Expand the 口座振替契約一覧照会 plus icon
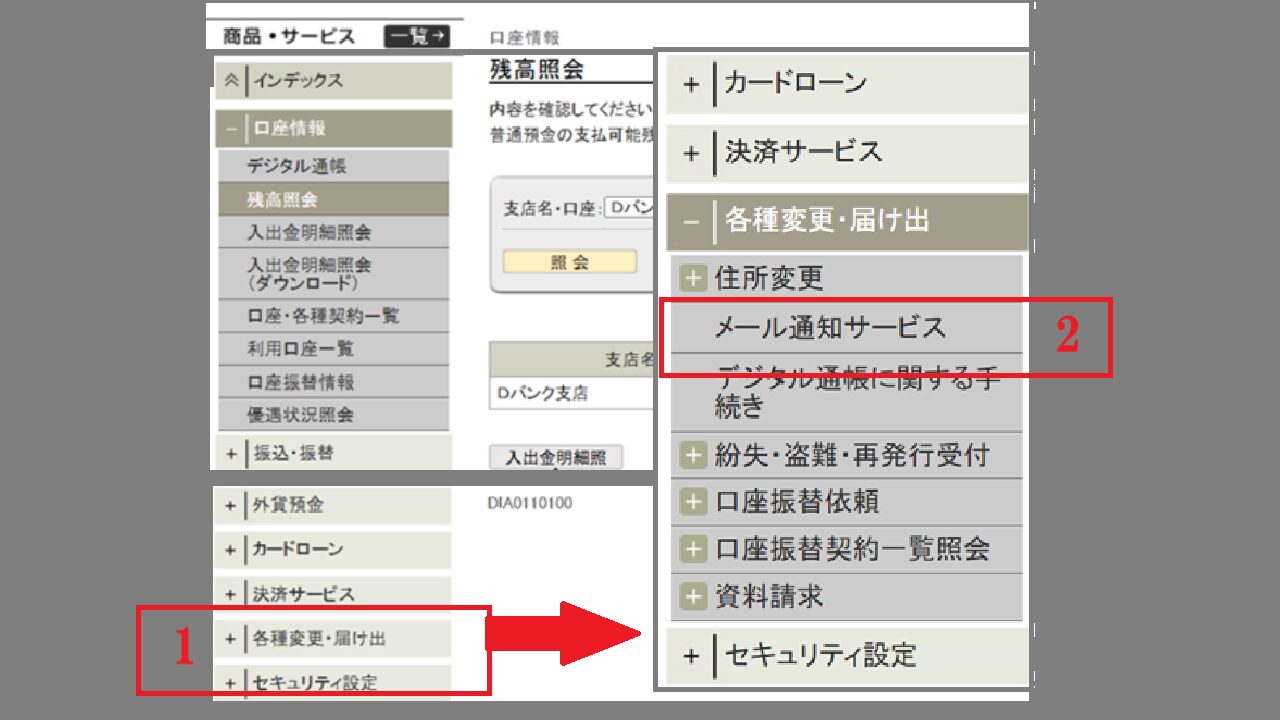Screen dimensions: 1280x720 click(x=693, y=549)
